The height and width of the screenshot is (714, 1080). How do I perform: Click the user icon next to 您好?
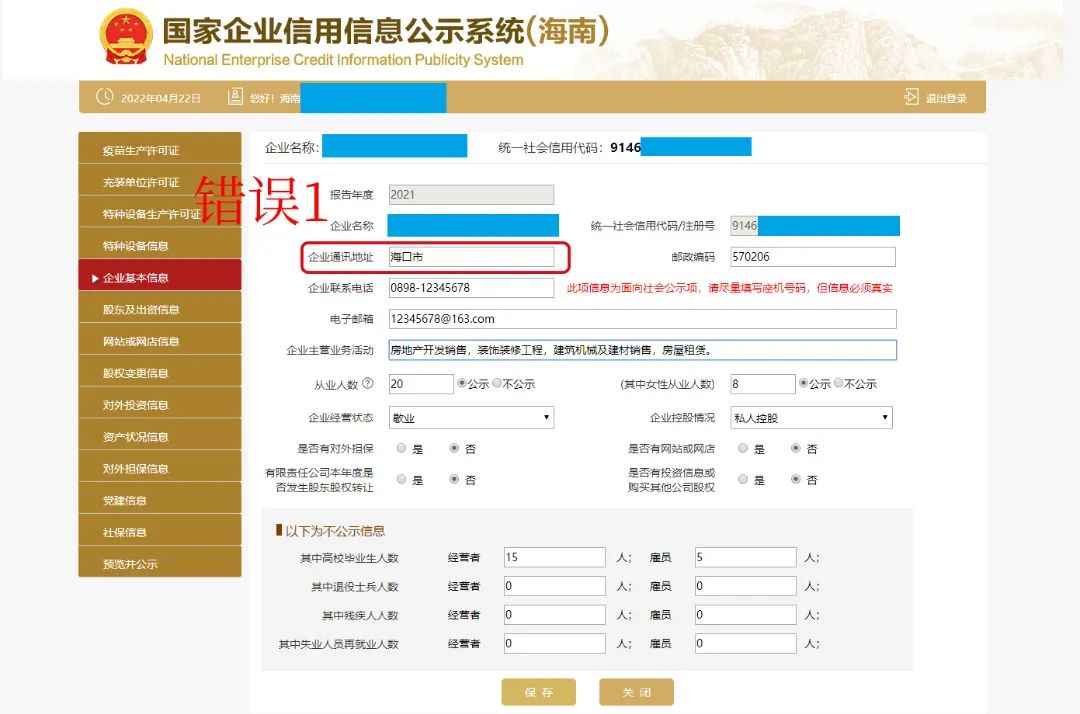(x=234, y=97)
